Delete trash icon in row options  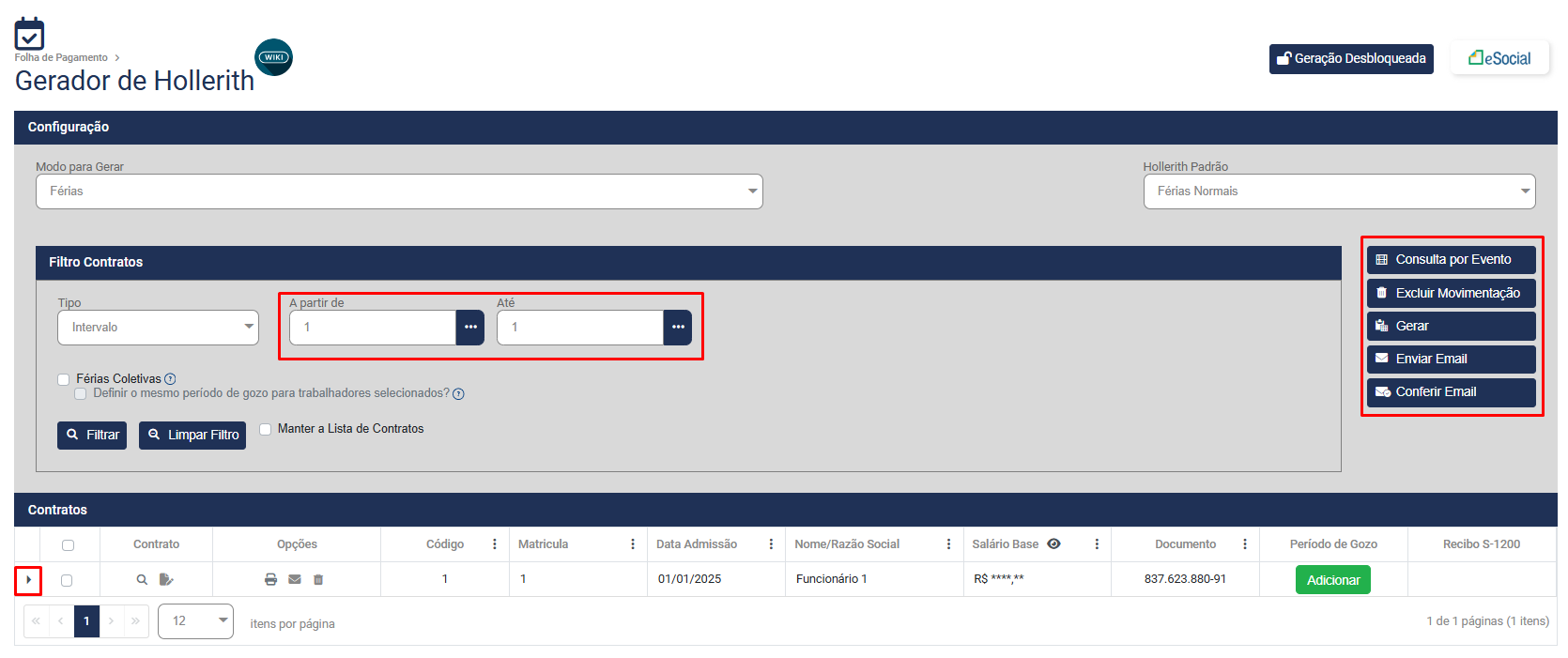(318, 580)
